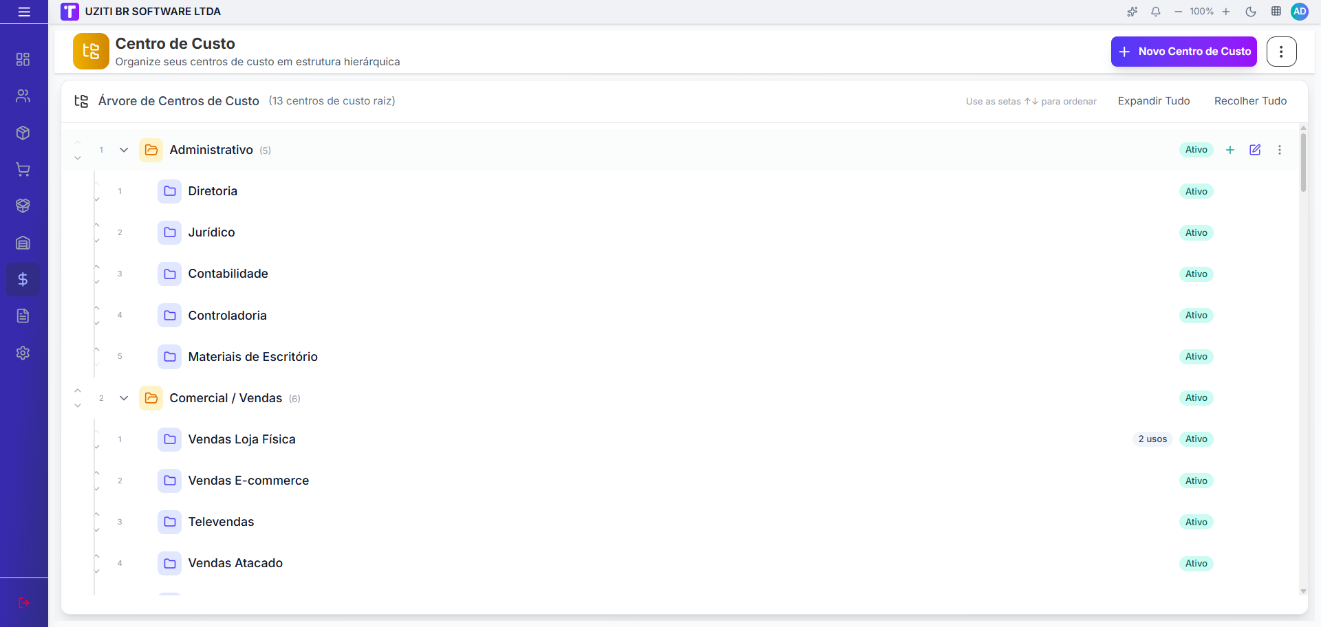Click the tree list vertical scrollbar thumb
This screenshot has height=627, width=1321.
1303,162
